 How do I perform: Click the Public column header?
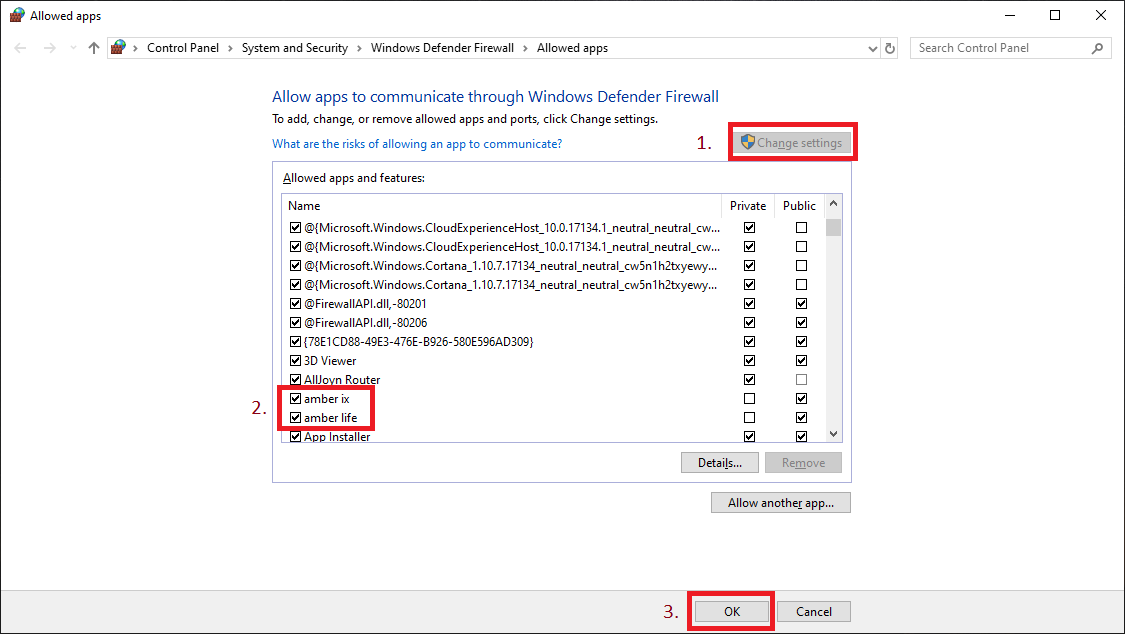coord(799,206)
